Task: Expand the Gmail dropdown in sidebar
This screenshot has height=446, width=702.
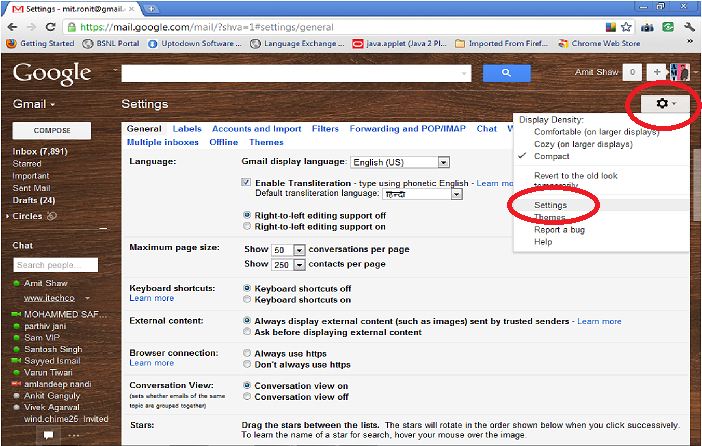Action: [x=34, y=104]
